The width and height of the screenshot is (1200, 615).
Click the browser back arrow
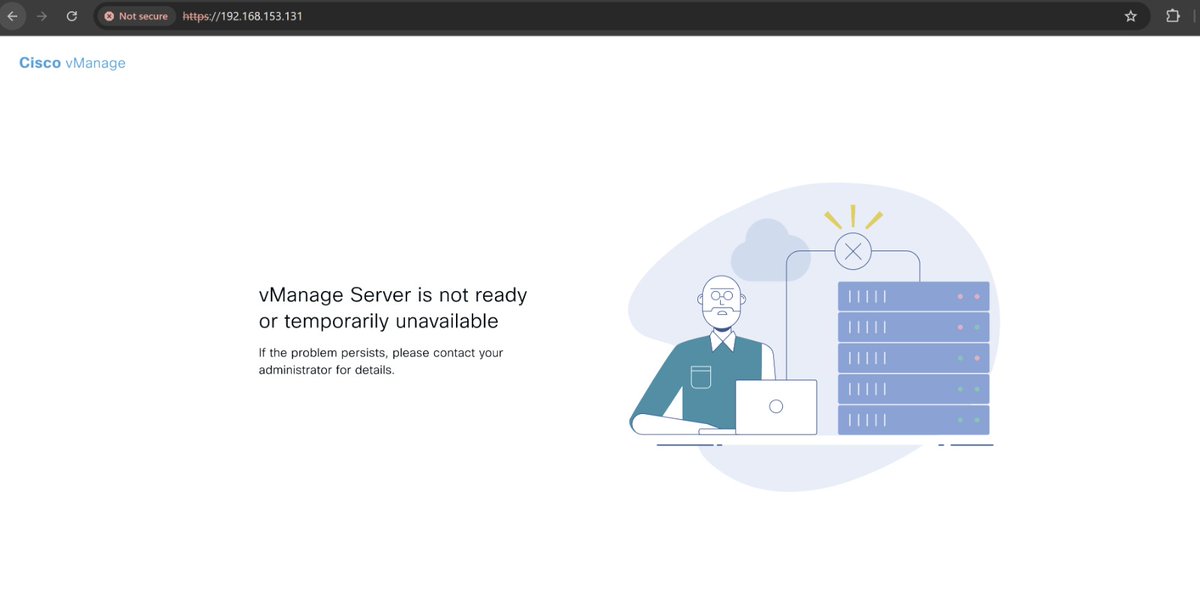[x=11, y=16]
